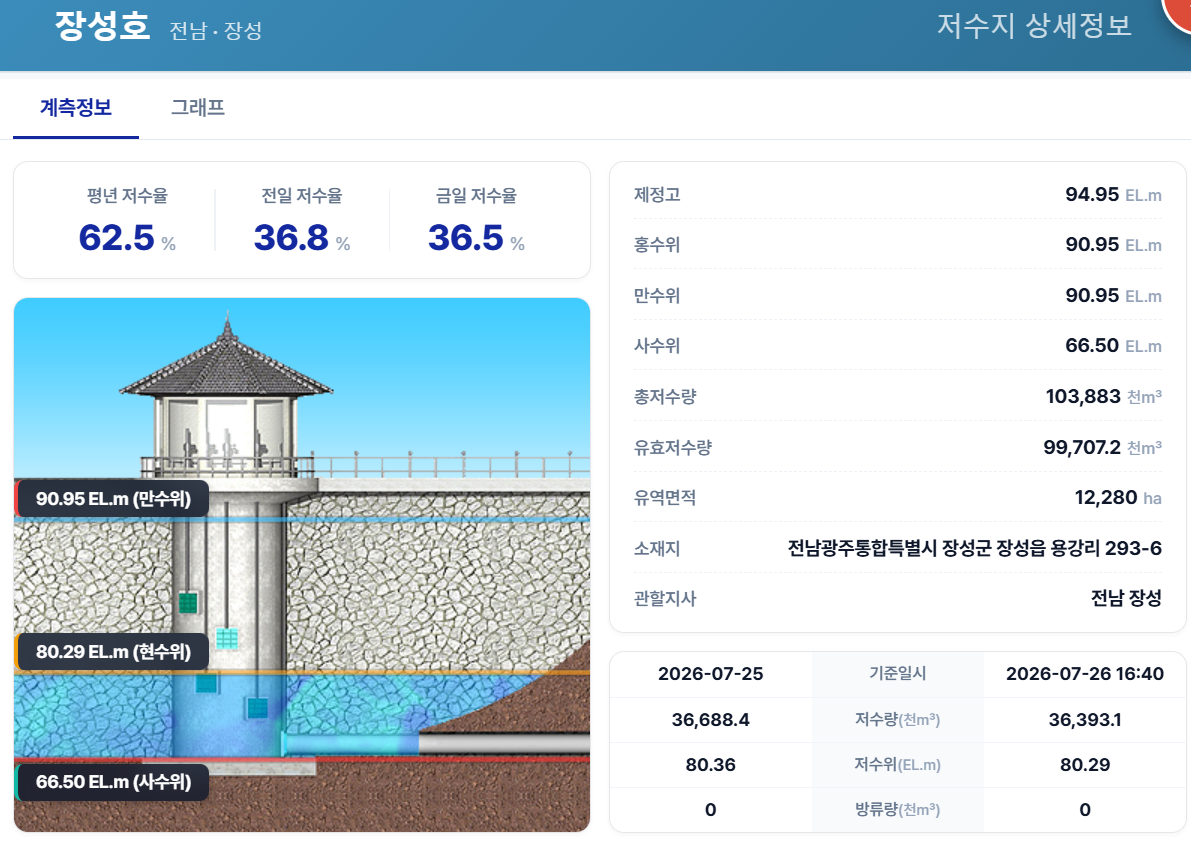
Task: Click the 저수위 value 80.36
Action: coord(710,764)
